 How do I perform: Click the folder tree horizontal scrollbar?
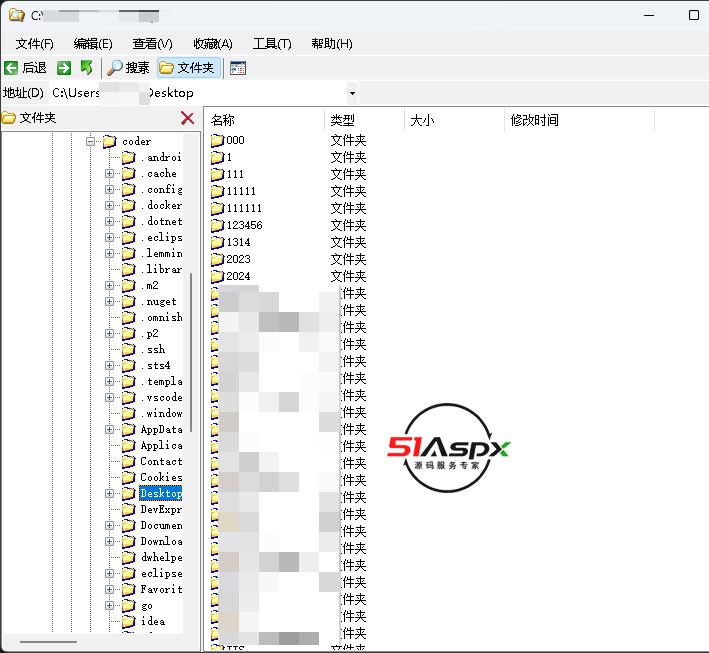[48, 641]
